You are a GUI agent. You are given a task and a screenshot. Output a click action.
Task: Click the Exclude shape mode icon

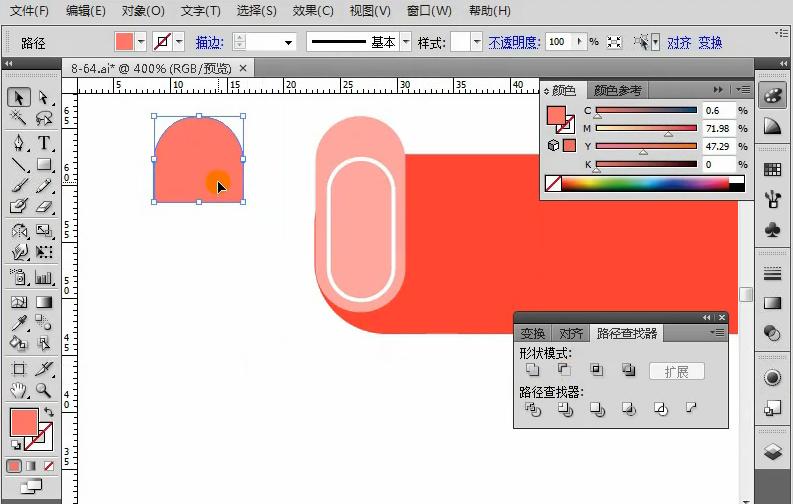coord(629,370)
